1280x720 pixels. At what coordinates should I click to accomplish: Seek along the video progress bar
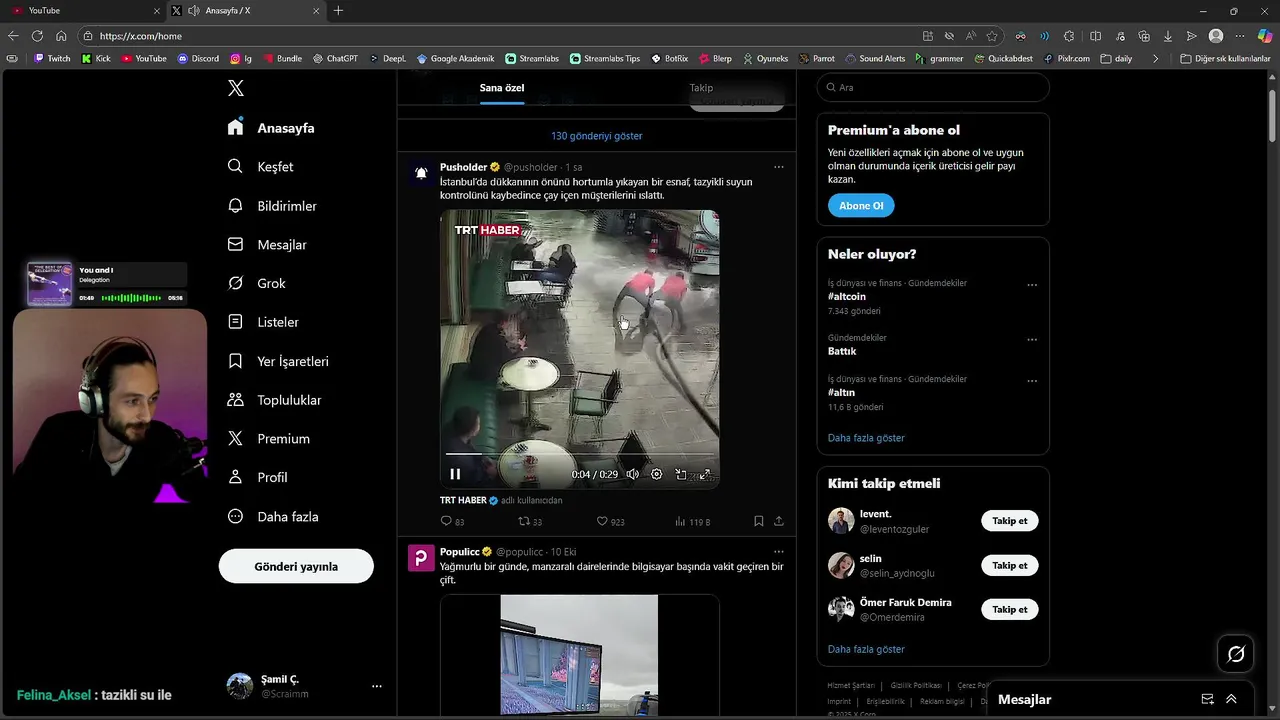(x=579, y=455)
